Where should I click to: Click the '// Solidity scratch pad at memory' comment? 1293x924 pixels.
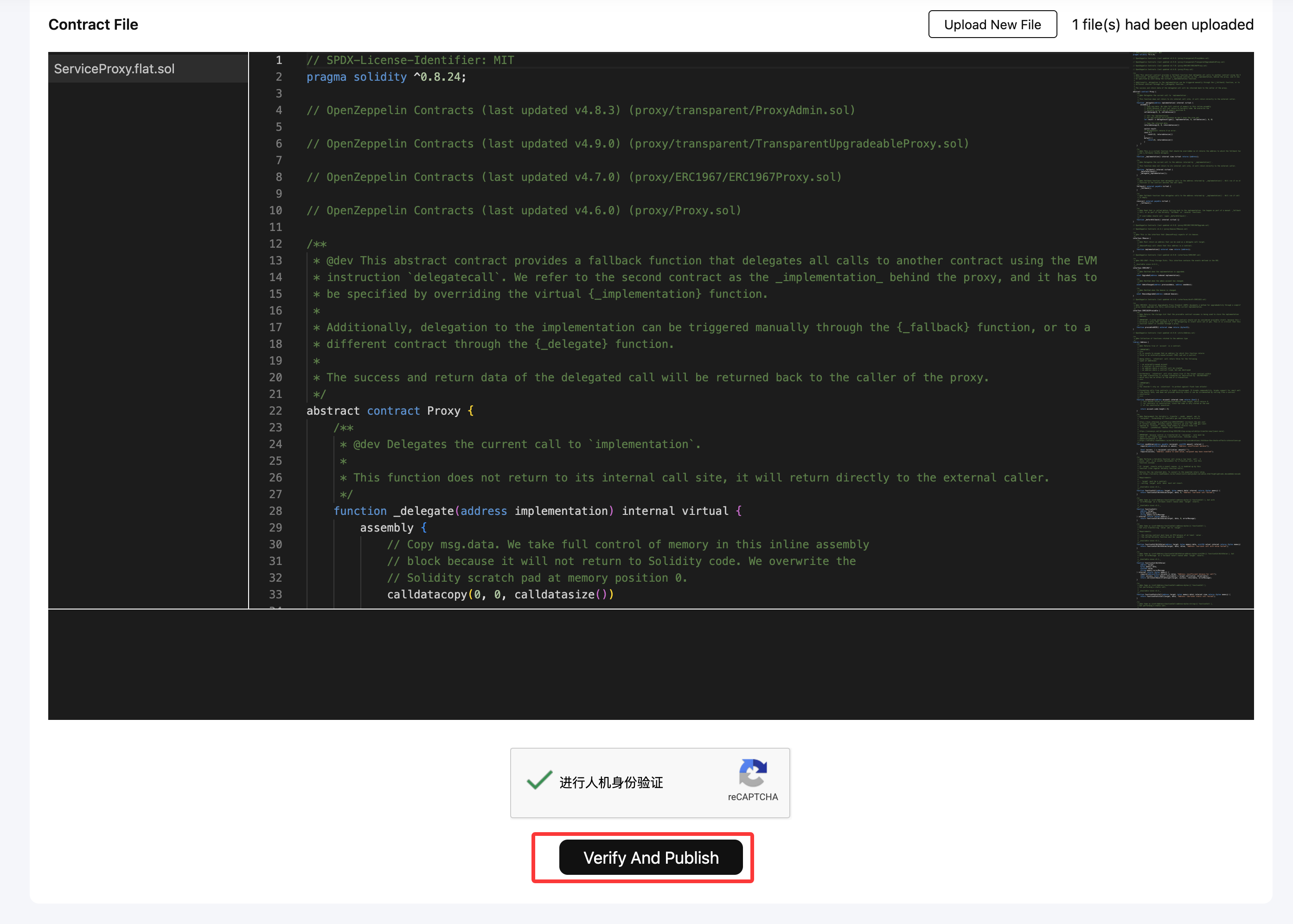tap(537, 578)
